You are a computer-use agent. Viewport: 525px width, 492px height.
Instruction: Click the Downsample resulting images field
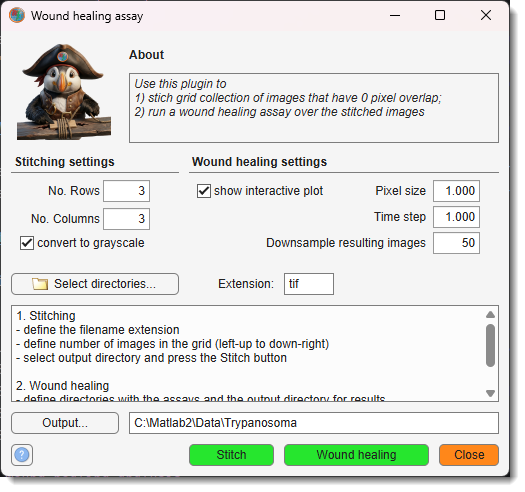456,243
